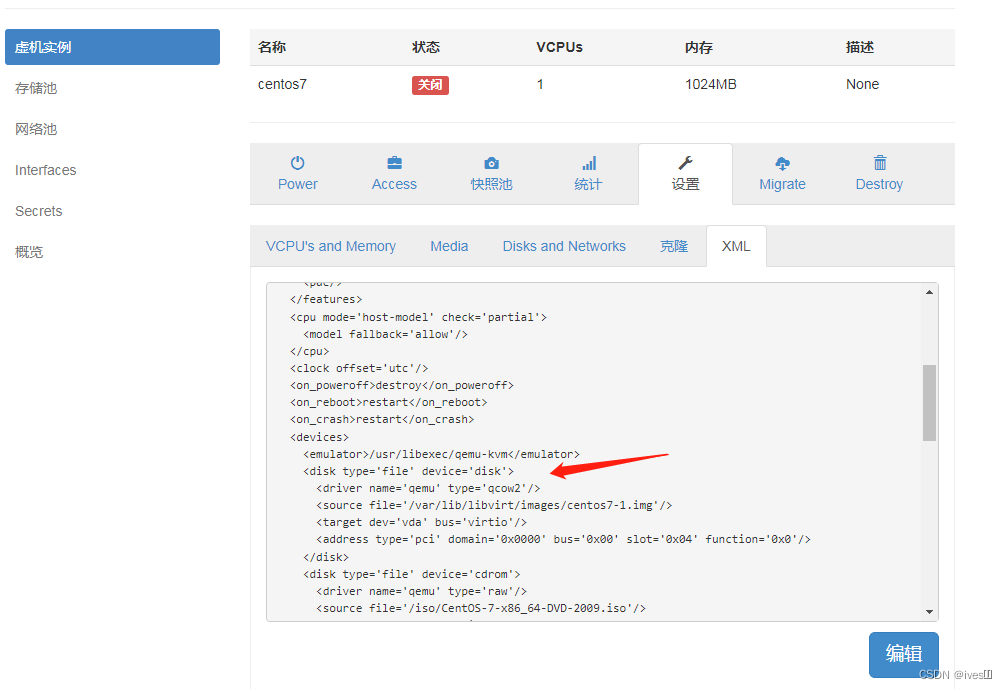Image resolution: width=1007 pixels, height=689 pixels.
Task: Switch to the Media tab
Action: 449,246
